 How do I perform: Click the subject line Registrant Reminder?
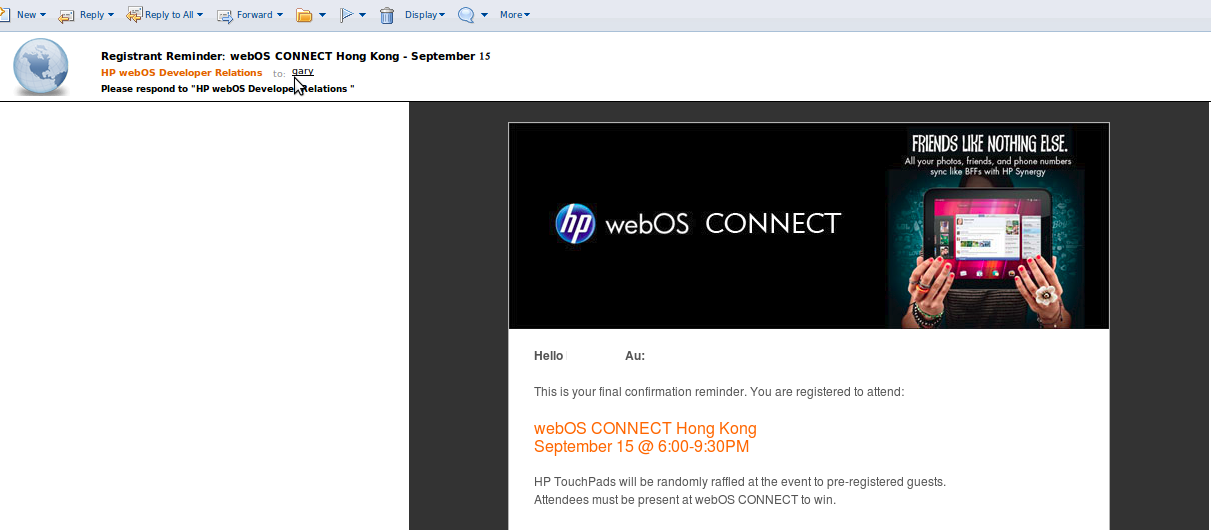pyautogui.click(x=296, y=56)
